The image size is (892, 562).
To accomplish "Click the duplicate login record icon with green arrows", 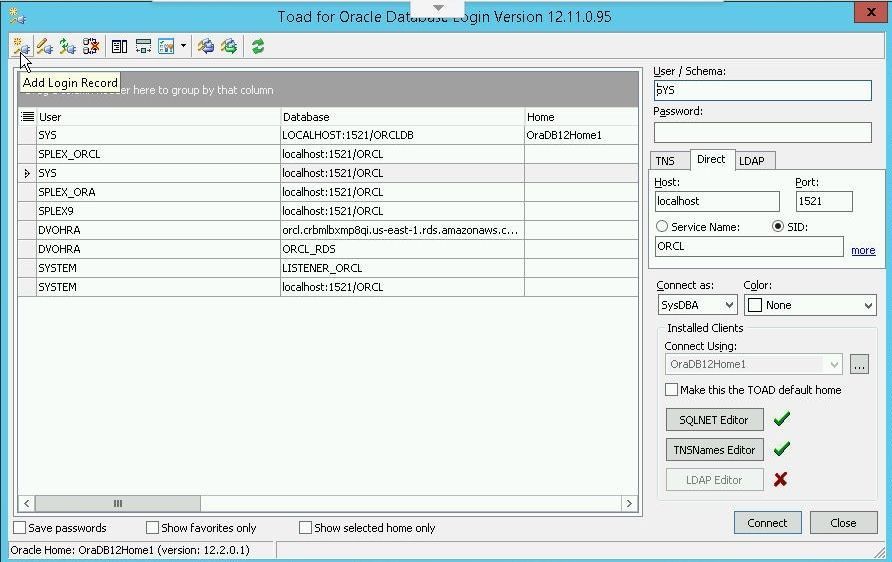I will pos(68,46).
